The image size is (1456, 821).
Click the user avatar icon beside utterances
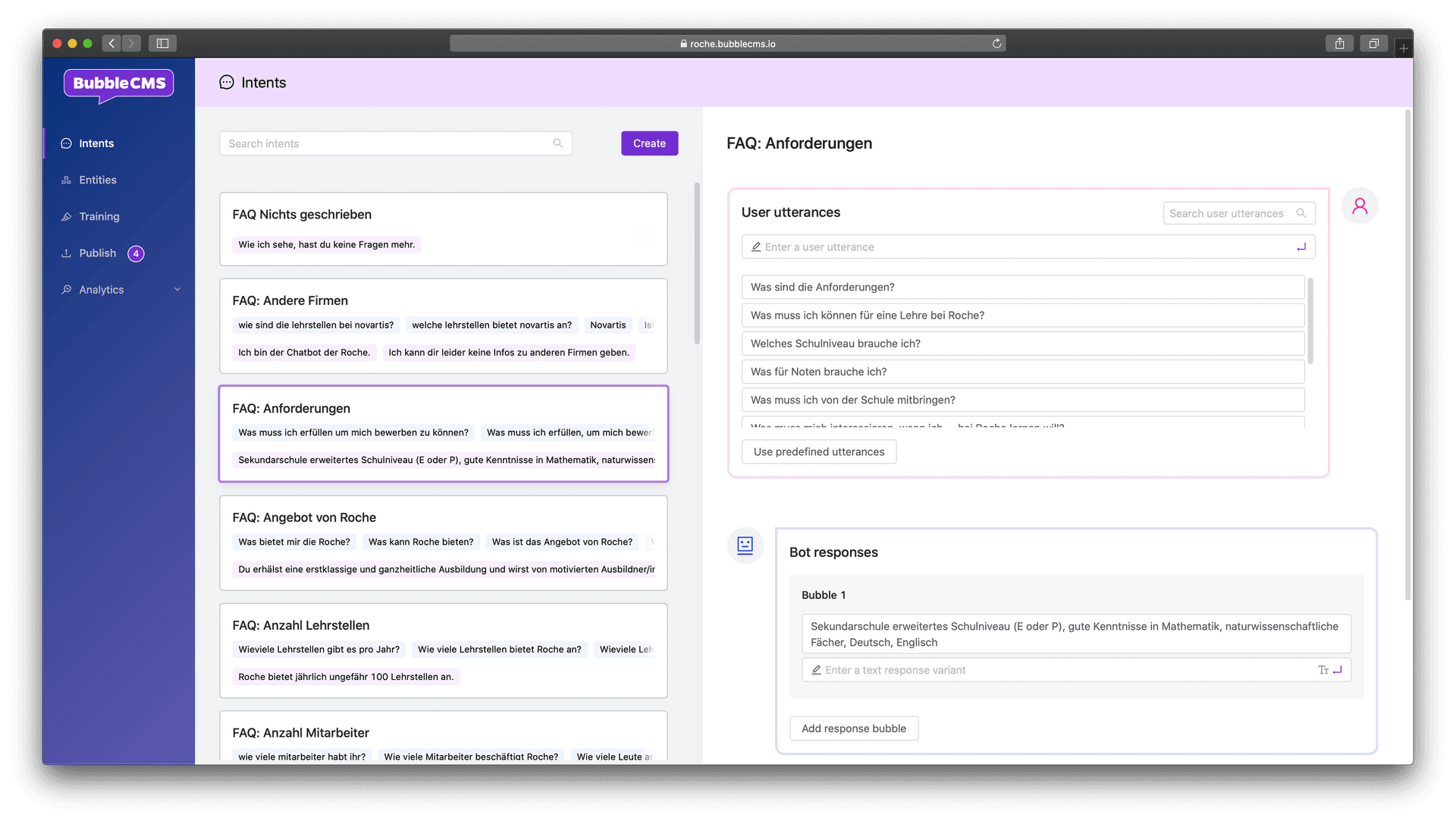[x=1359, y=206]
